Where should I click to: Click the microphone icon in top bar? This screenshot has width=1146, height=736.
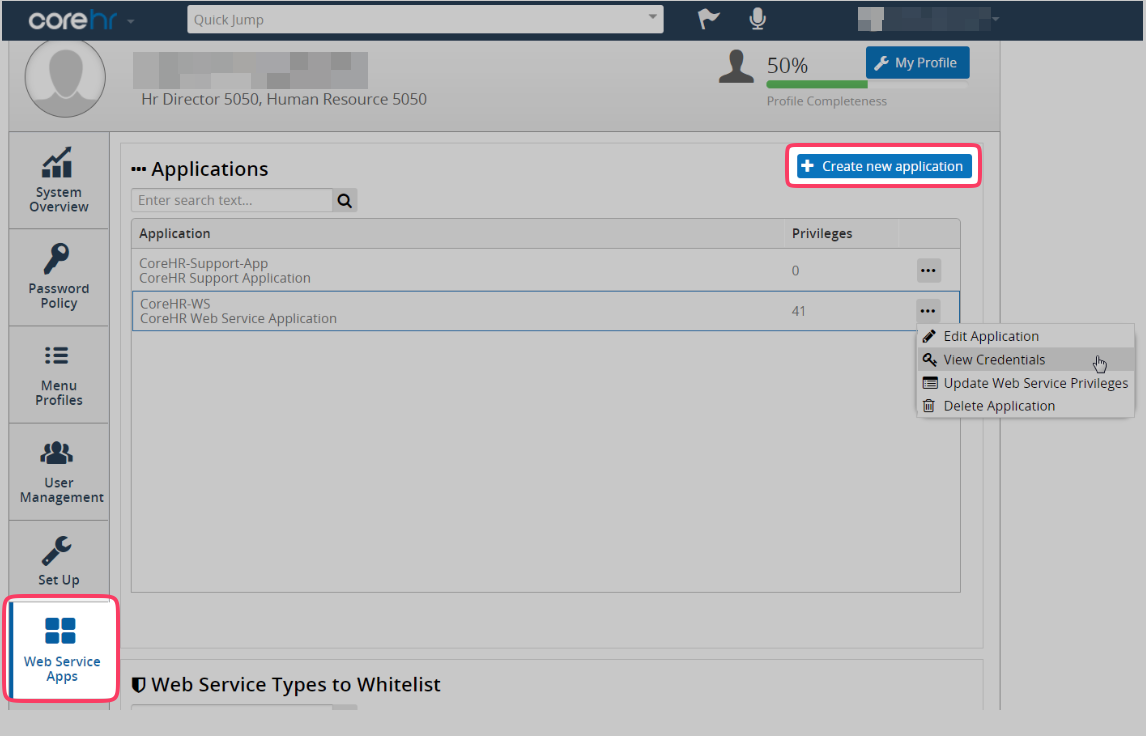(757, 19)
